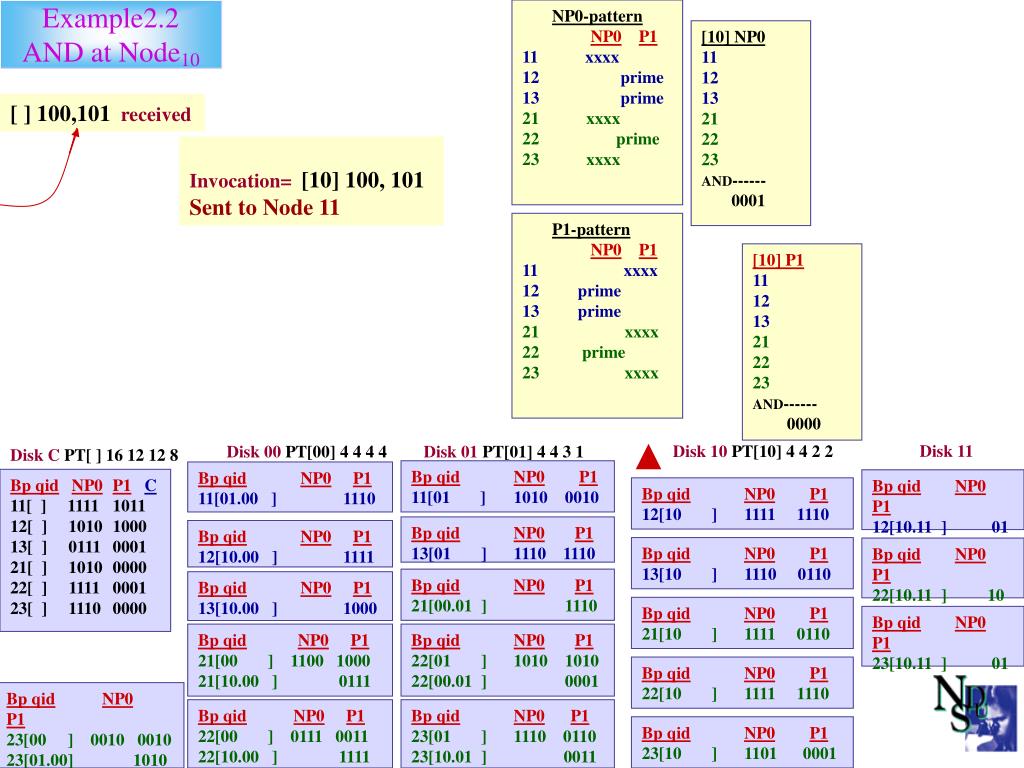Select Disk 01 entry "22[00.01 ] 0001"
1024x768 pixels.
coord(504,682)
